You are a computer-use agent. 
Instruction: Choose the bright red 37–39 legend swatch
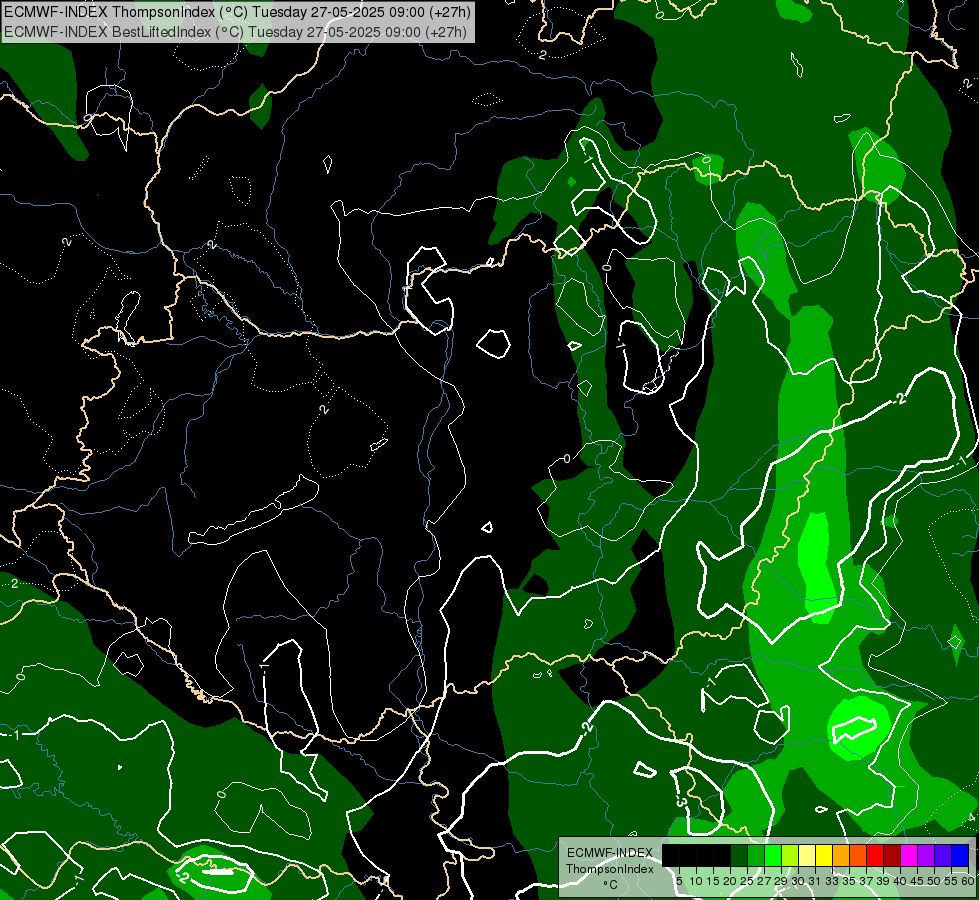click(875, 855)
